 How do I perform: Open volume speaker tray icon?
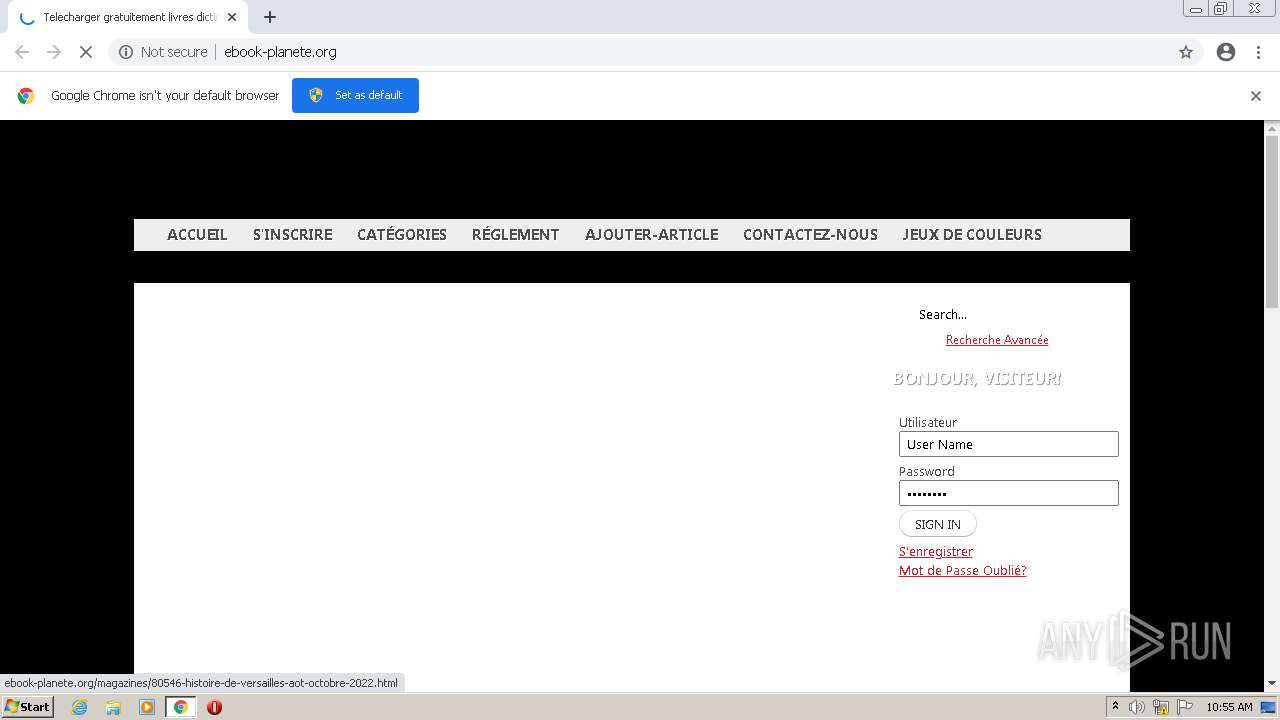[x=1137, y=707]
